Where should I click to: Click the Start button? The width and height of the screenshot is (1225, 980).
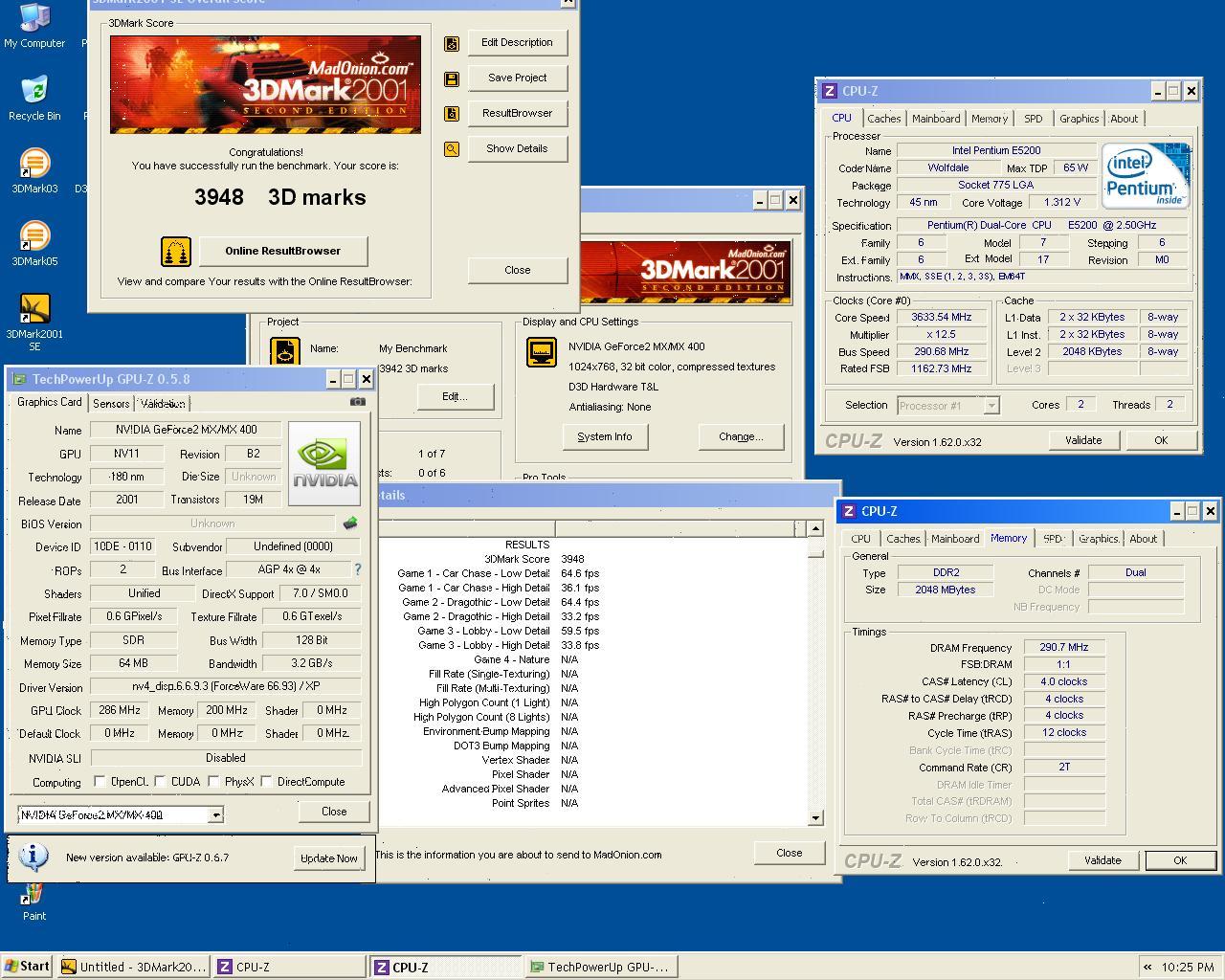point(28,967)
